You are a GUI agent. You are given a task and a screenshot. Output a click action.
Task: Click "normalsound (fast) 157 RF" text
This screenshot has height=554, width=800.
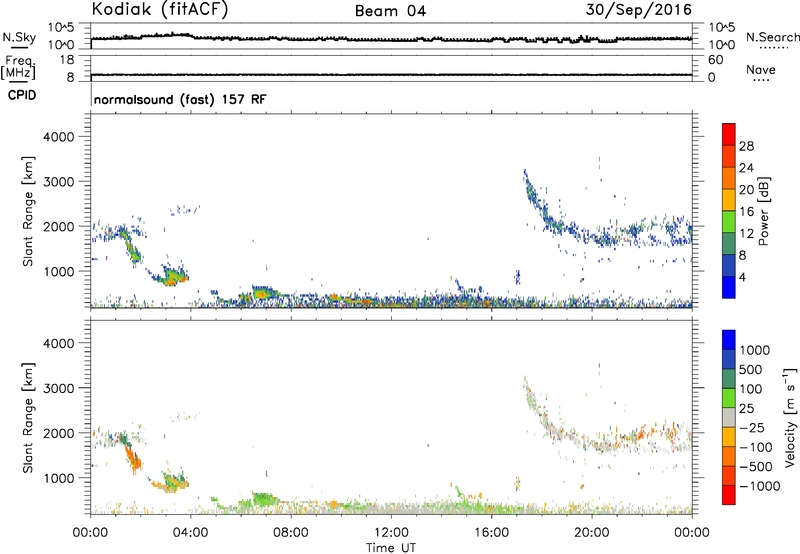tap(180, 99)
